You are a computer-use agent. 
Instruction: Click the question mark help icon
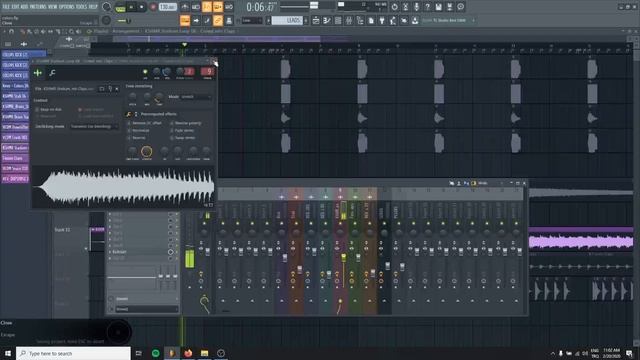427,7
